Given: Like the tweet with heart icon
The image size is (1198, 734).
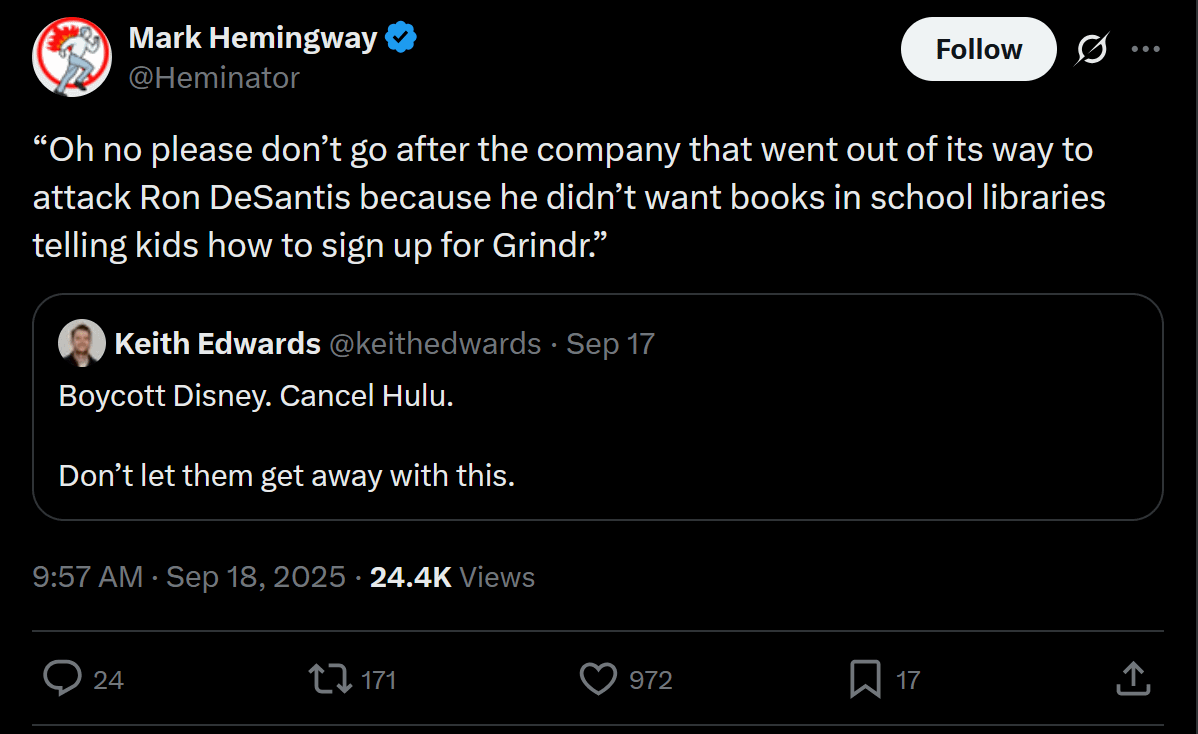Looking at the screenshot, I should tap(598, 678).
